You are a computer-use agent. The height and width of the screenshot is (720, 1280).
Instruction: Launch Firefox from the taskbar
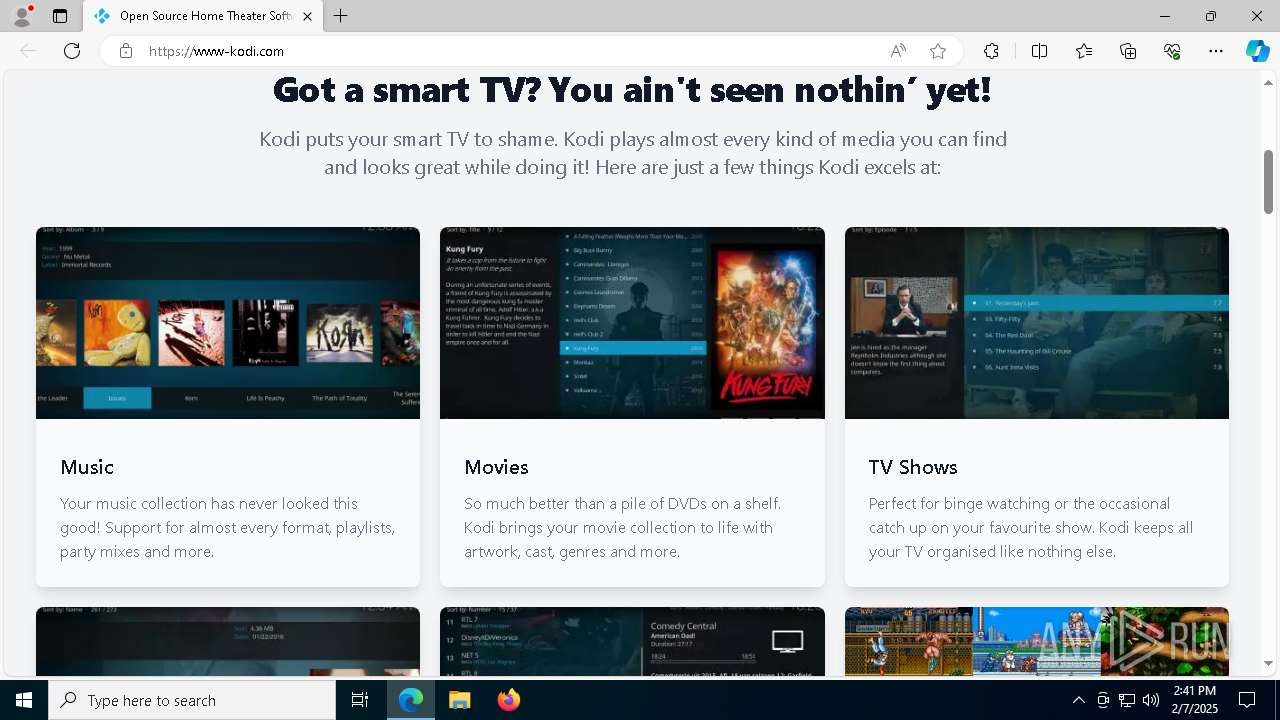coord(508,700)
